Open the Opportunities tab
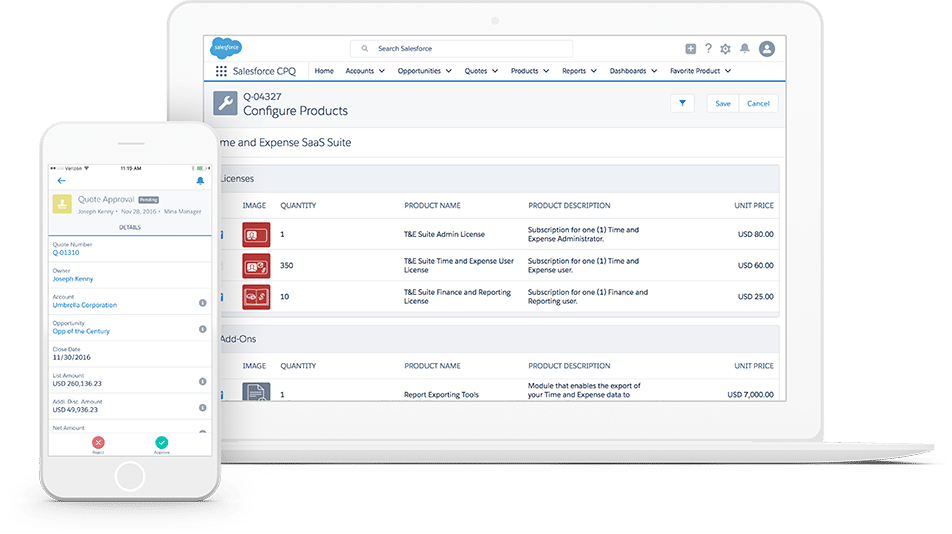952x534 pixels. (419, 71)
